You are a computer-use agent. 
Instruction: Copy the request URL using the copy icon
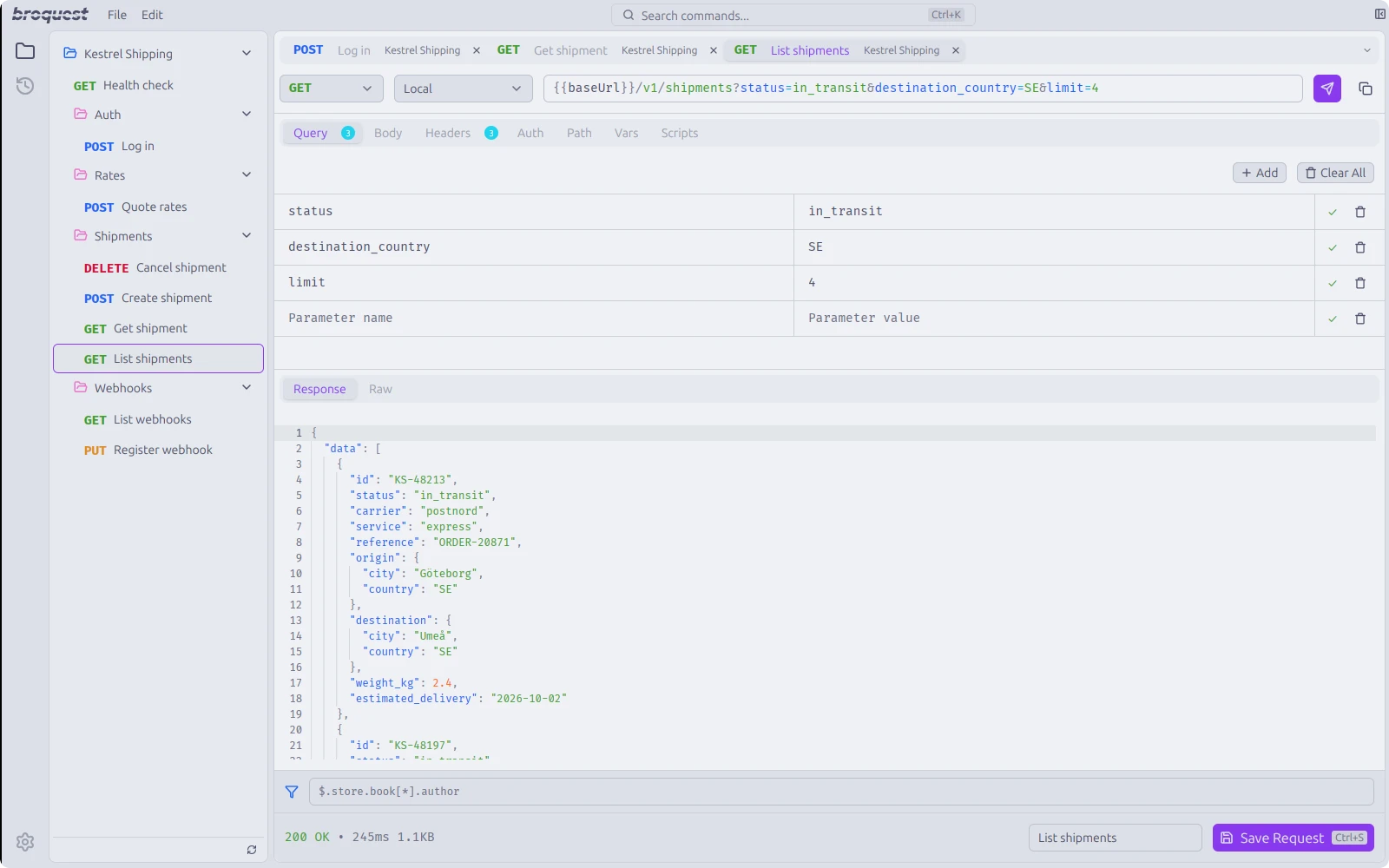coord(1366,89)
